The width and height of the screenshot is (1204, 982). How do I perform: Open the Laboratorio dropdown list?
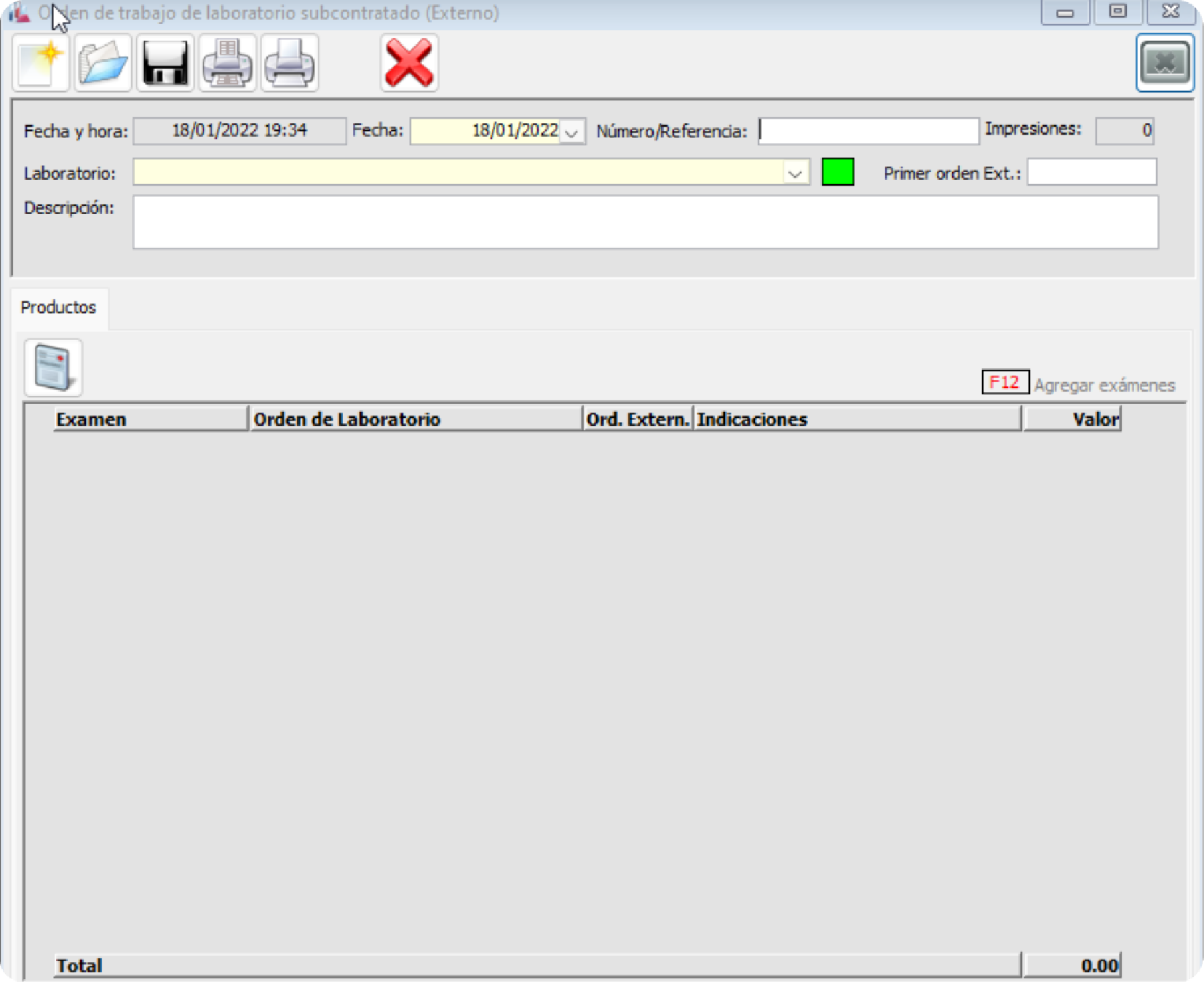click(x=795, y=173)
